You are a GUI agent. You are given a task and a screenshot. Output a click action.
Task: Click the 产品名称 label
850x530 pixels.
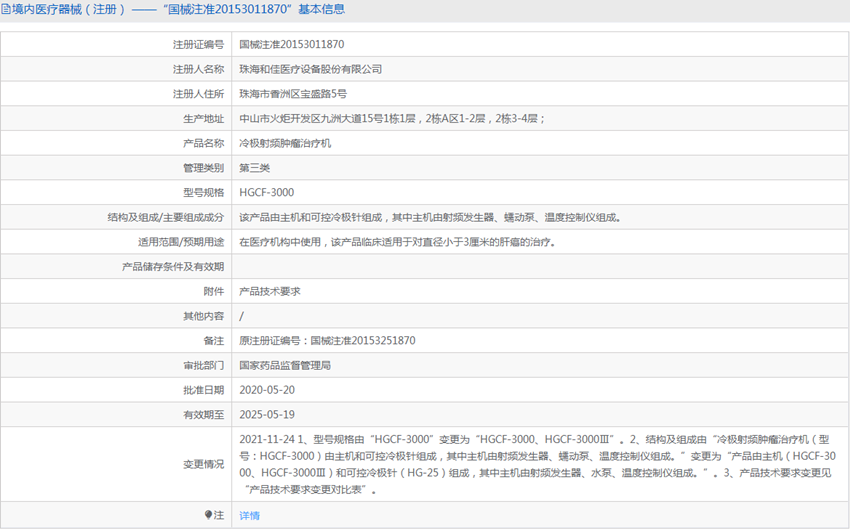[x=203, y=143]
